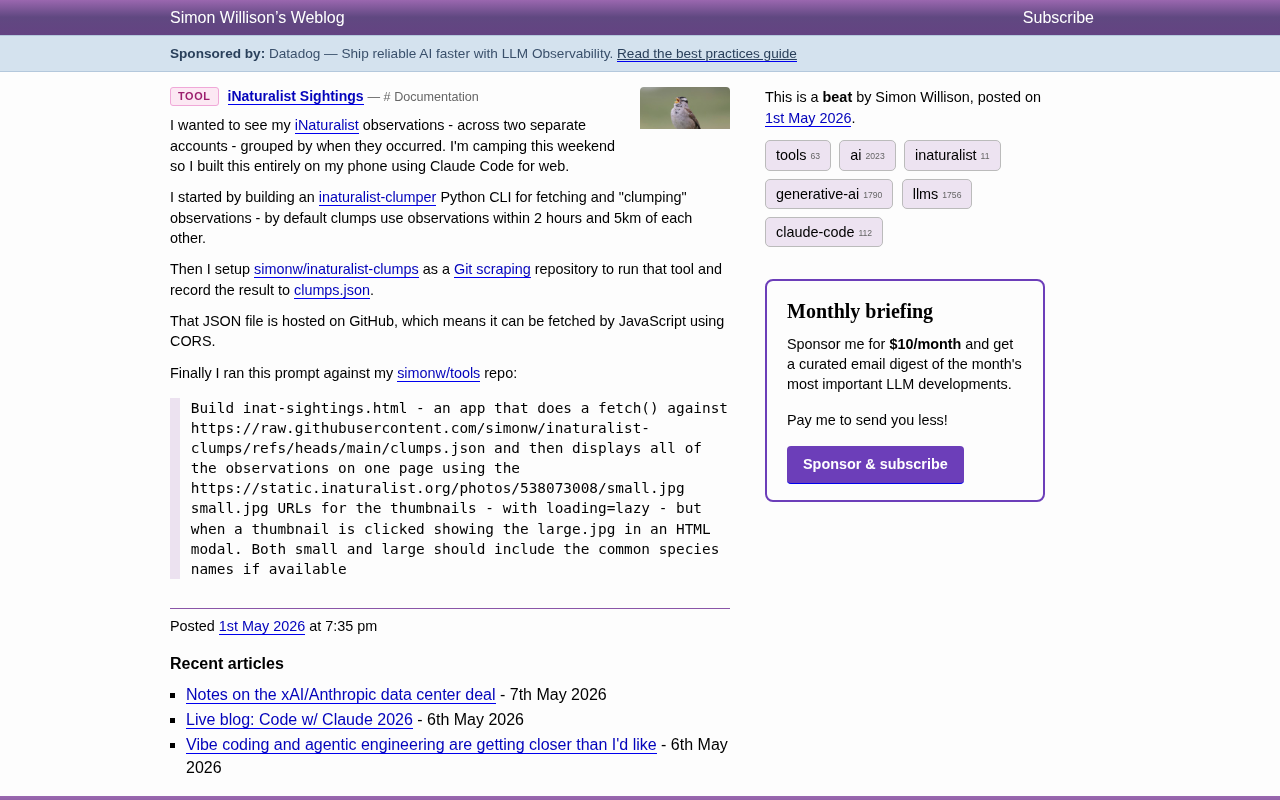
Task: Open the sparrow bird thumbnail image
Action: coord(685,108)
